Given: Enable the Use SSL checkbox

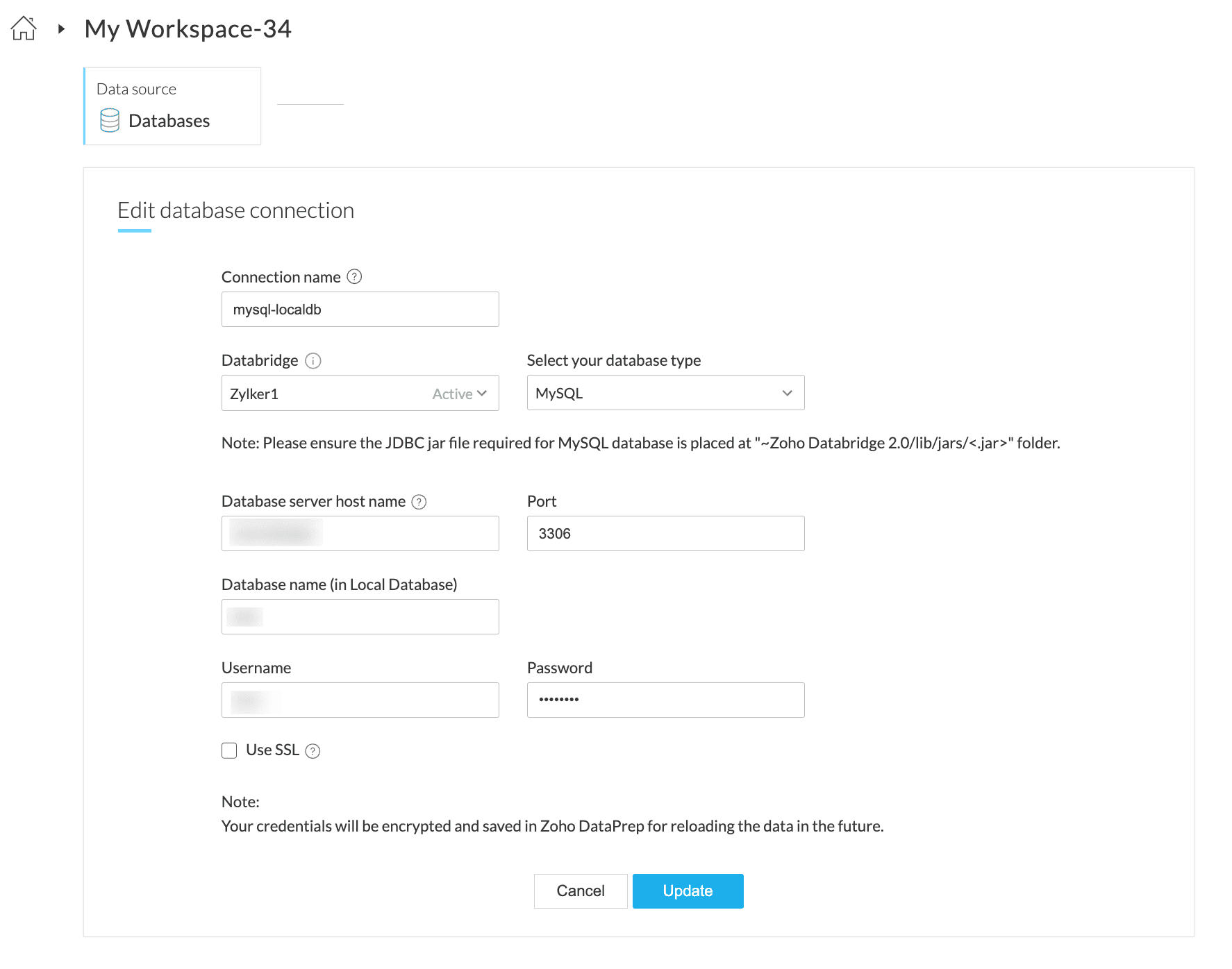Looking at the screenshot, I should click(x=229, y=750).
